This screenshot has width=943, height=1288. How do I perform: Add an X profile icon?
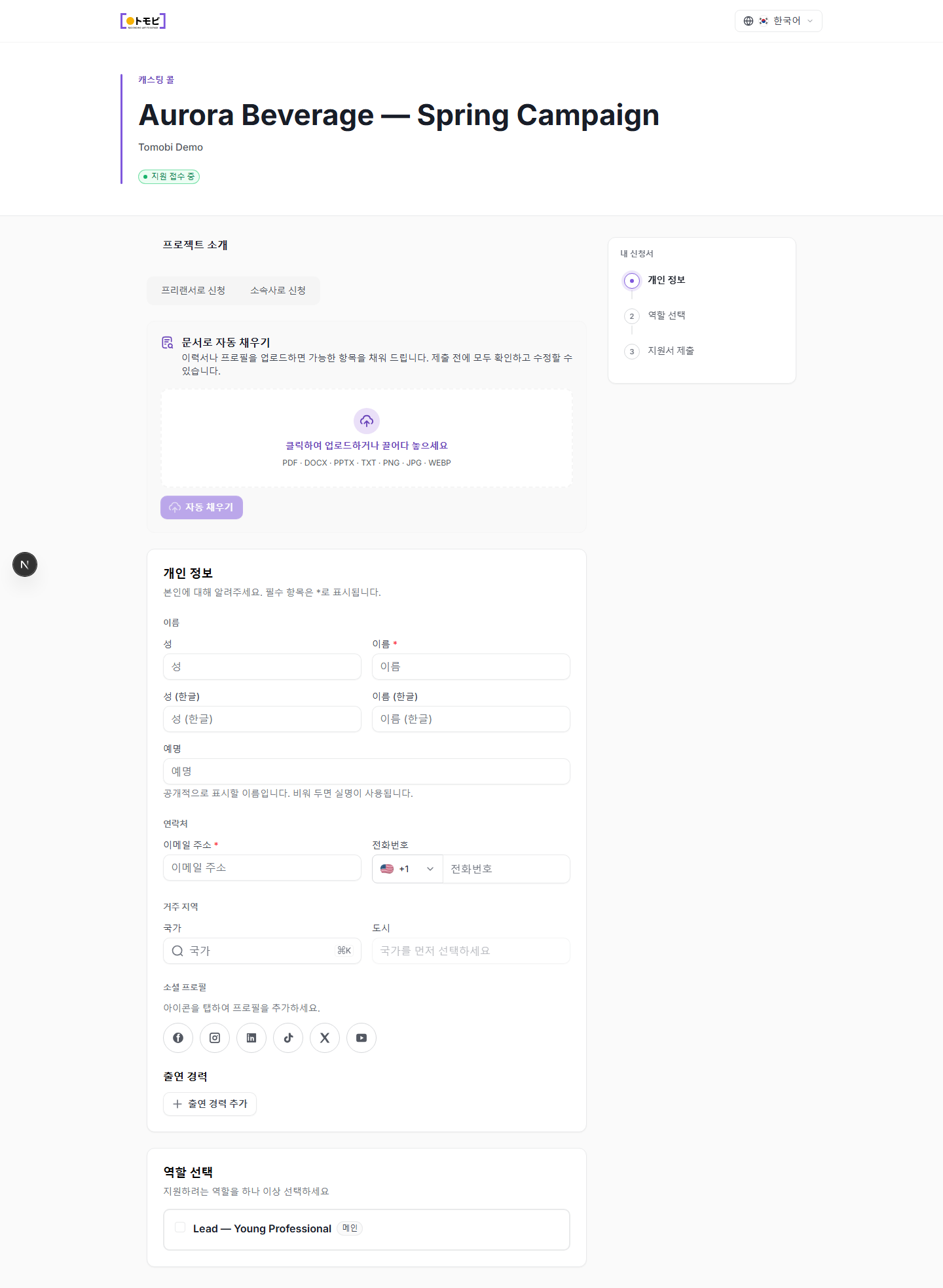tap(325, 1038)
